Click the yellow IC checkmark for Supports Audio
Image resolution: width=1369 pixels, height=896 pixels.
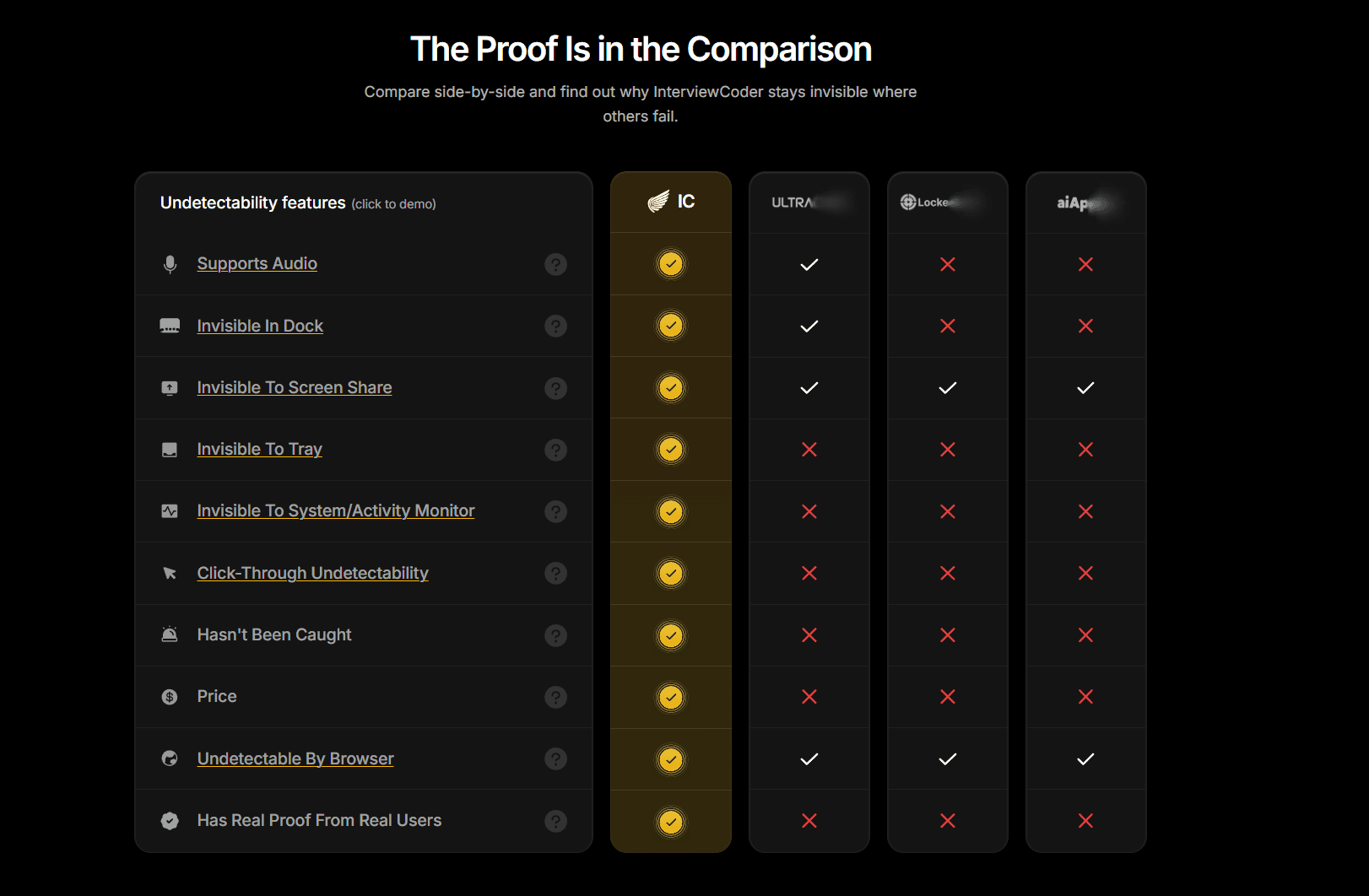pyautogui.click(x=671, y=264)
